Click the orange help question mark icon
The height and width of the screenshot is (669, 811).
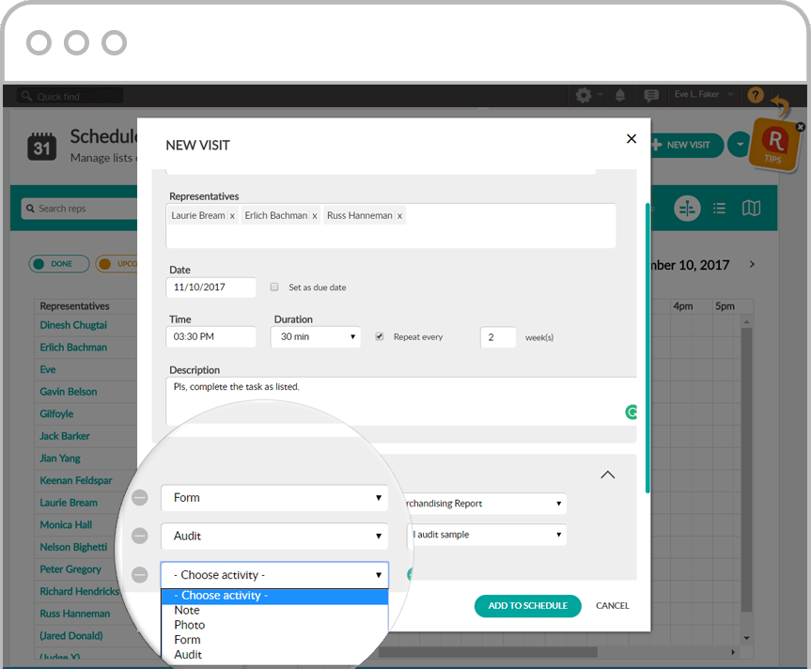(x=755, y=95)
